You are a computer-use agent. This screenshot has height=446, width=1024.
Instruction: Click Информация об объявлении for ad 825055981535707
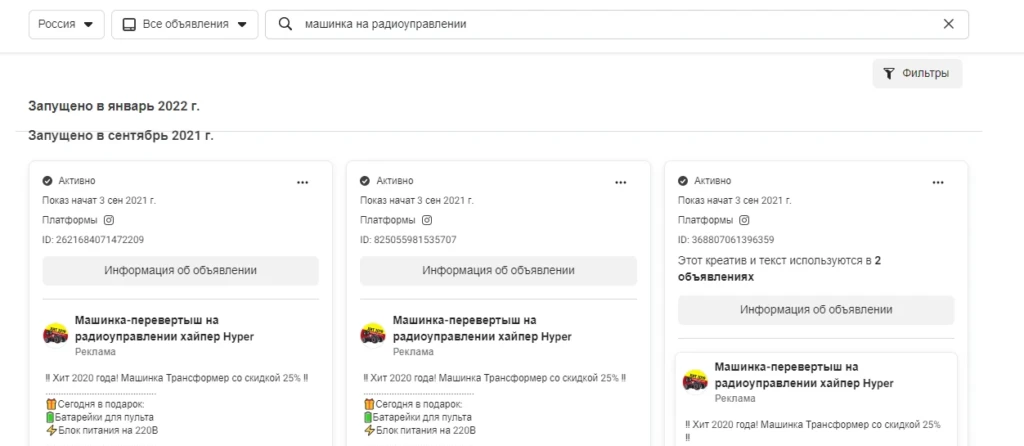click(498, 270)
